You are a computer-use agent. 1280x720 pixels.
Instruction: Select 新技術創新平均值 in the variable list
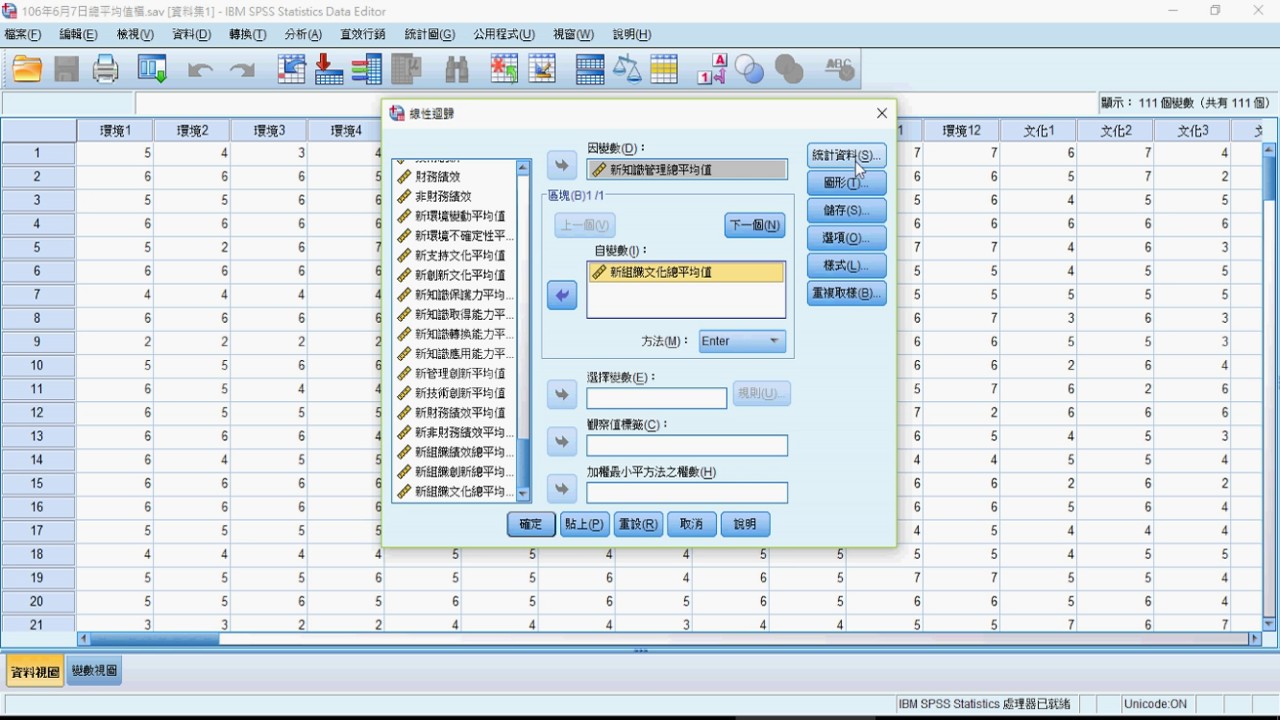pos(456,393)
